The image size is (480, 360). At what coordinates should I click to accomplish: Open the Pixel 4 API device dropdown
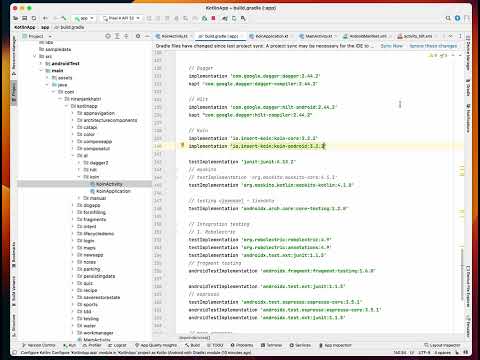[121, 18]
